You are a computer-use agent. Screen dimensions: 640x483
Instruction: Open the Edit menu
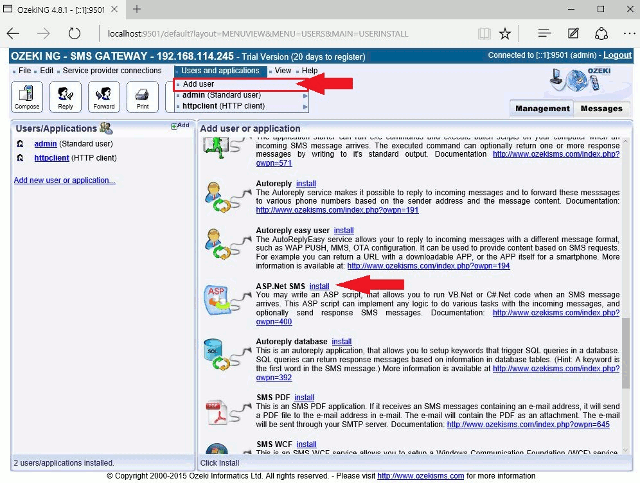pyautogui.click(x=47, y=70)
